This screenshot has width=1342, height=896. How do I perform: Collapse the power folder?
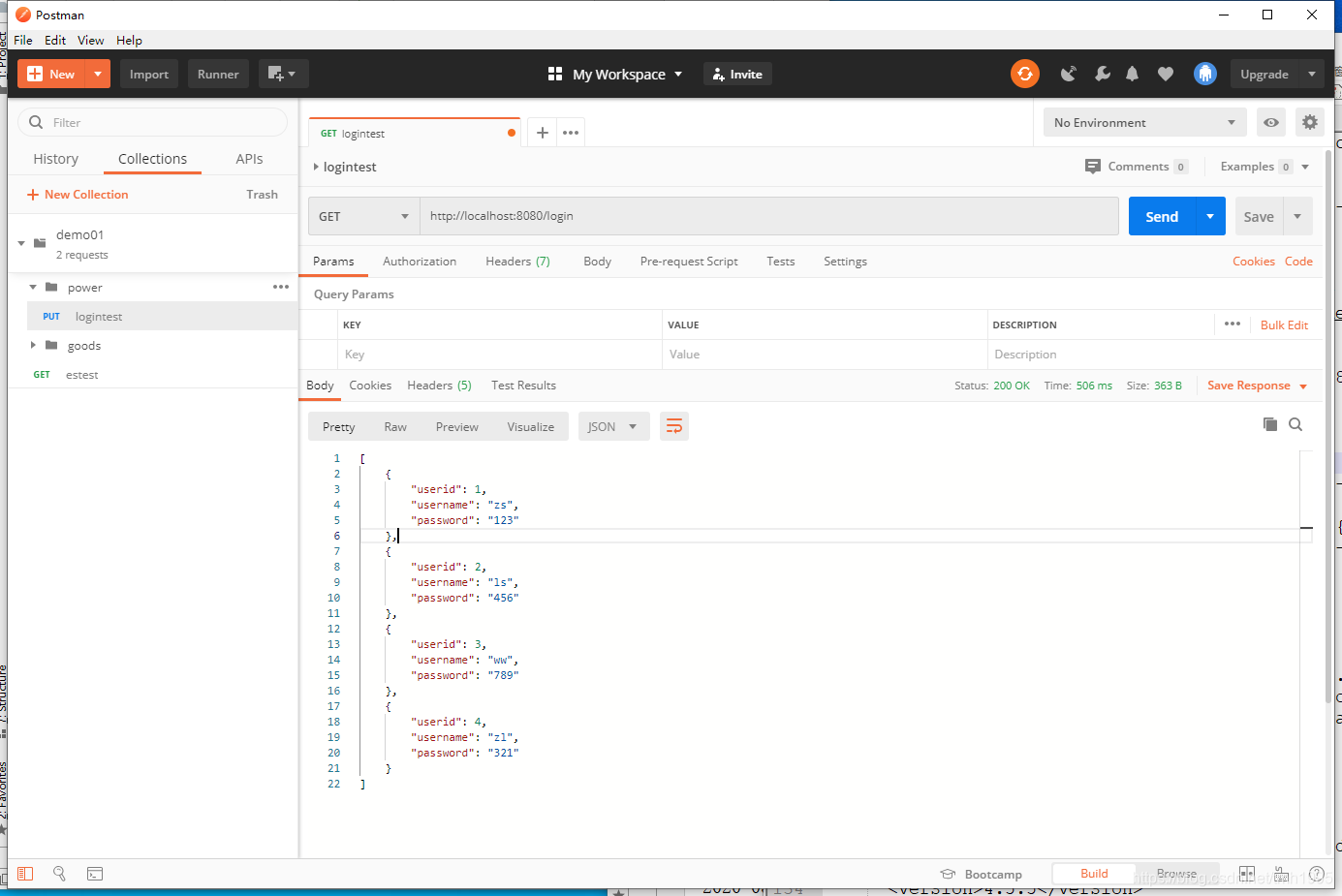click(x=33, y=287)
